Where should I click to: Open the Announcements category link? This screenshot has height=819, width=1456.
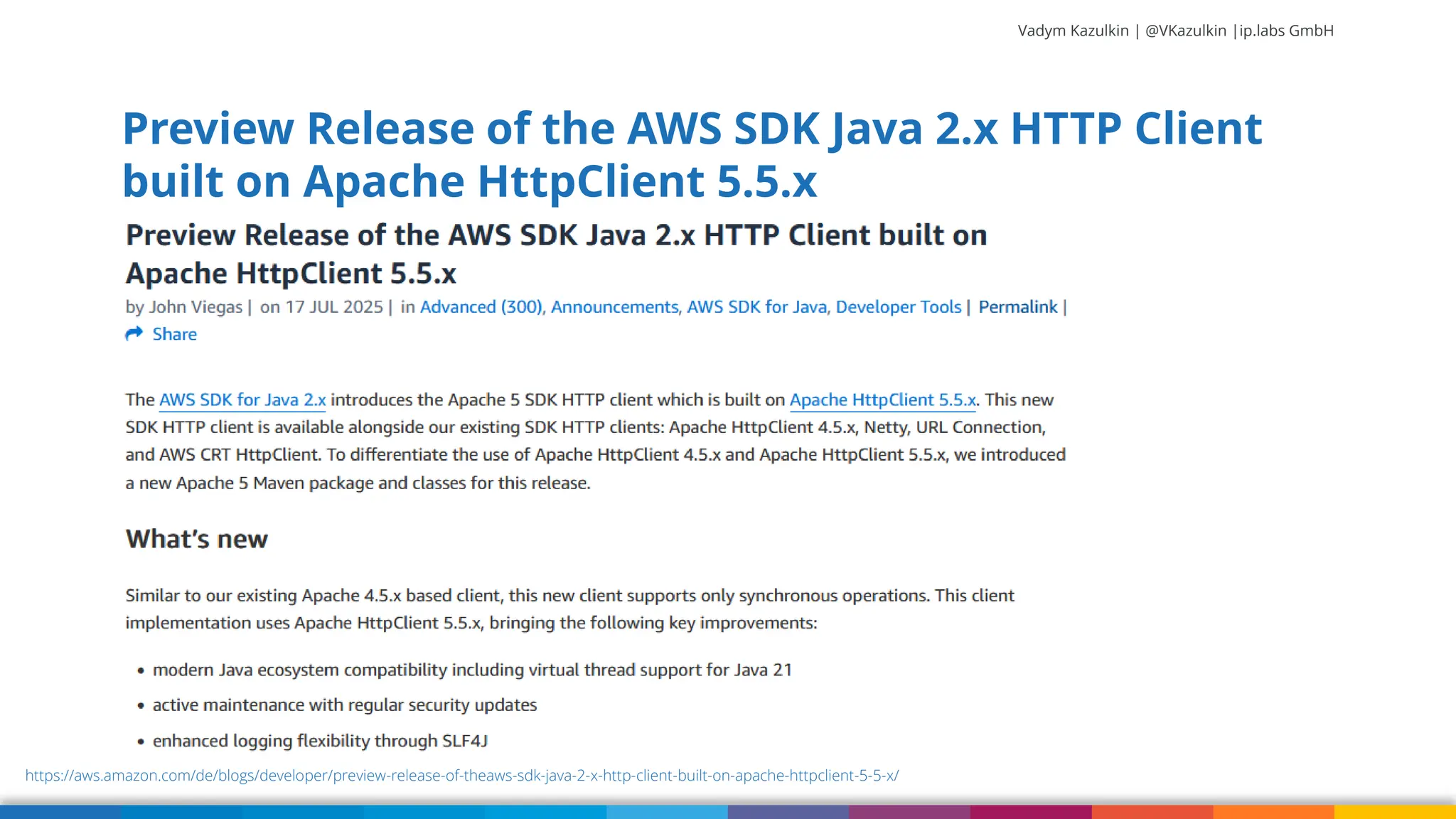pos(614,307)
